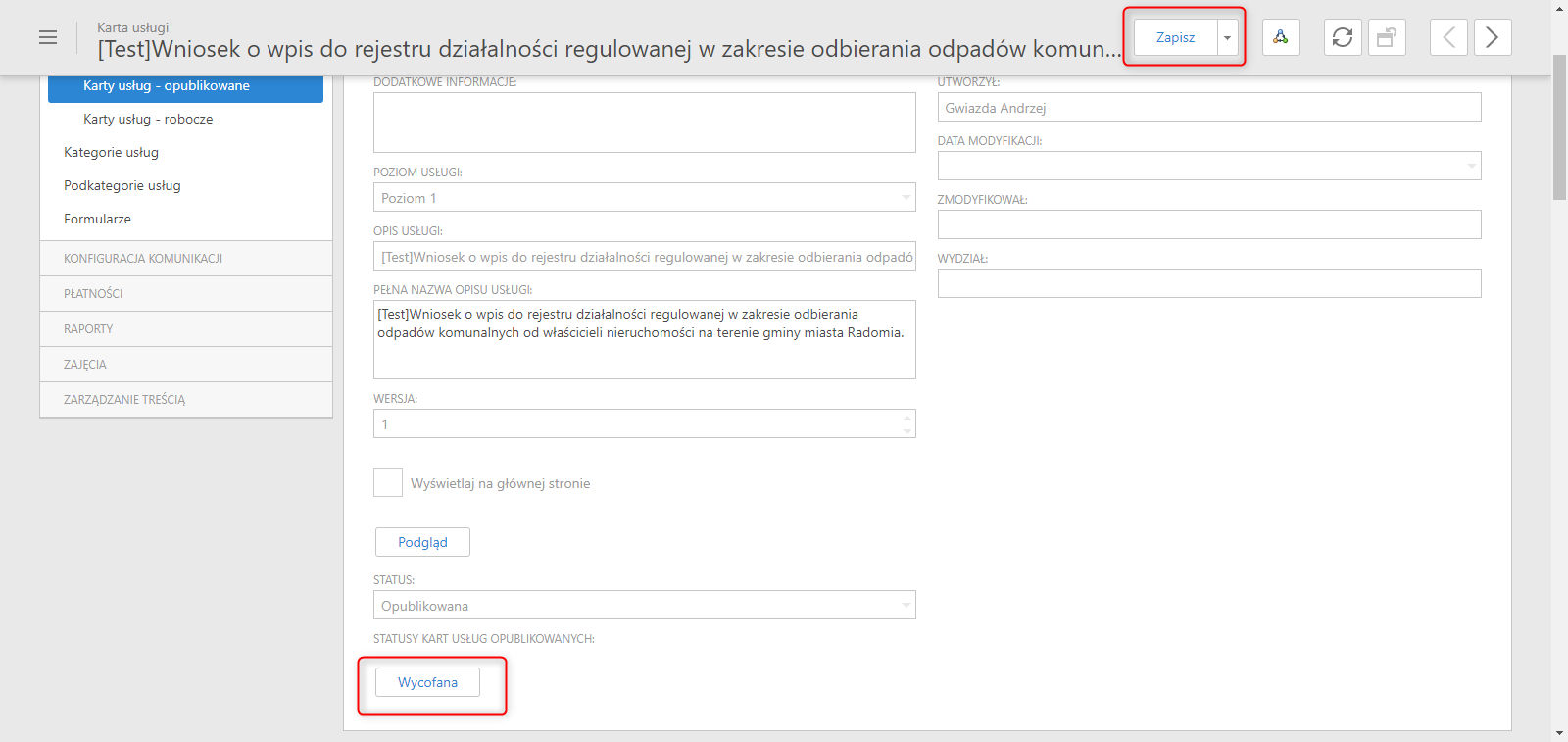This screenshot has height=742, width=1568.
Task: Open the hamburger navigation menu
Action: coord(47,37)
